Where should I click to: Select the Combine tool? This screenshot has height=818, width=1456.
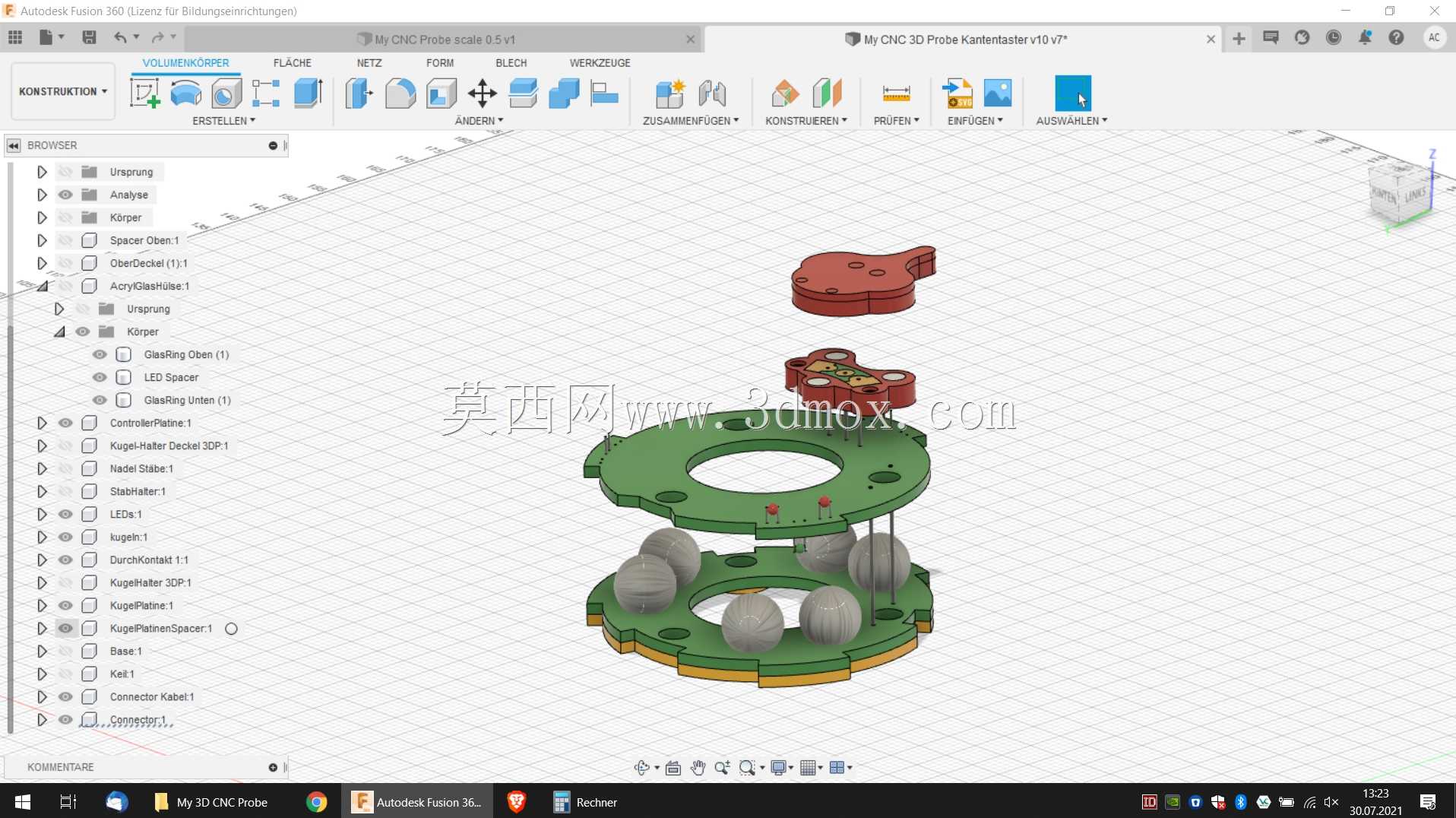[x=564, y=94]
